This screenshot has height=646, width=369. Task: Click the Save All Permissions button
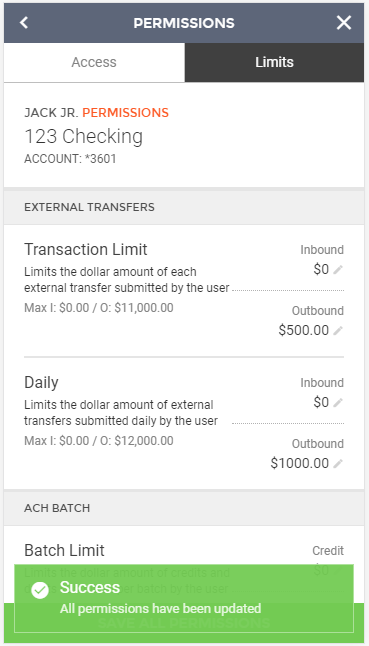184,623
